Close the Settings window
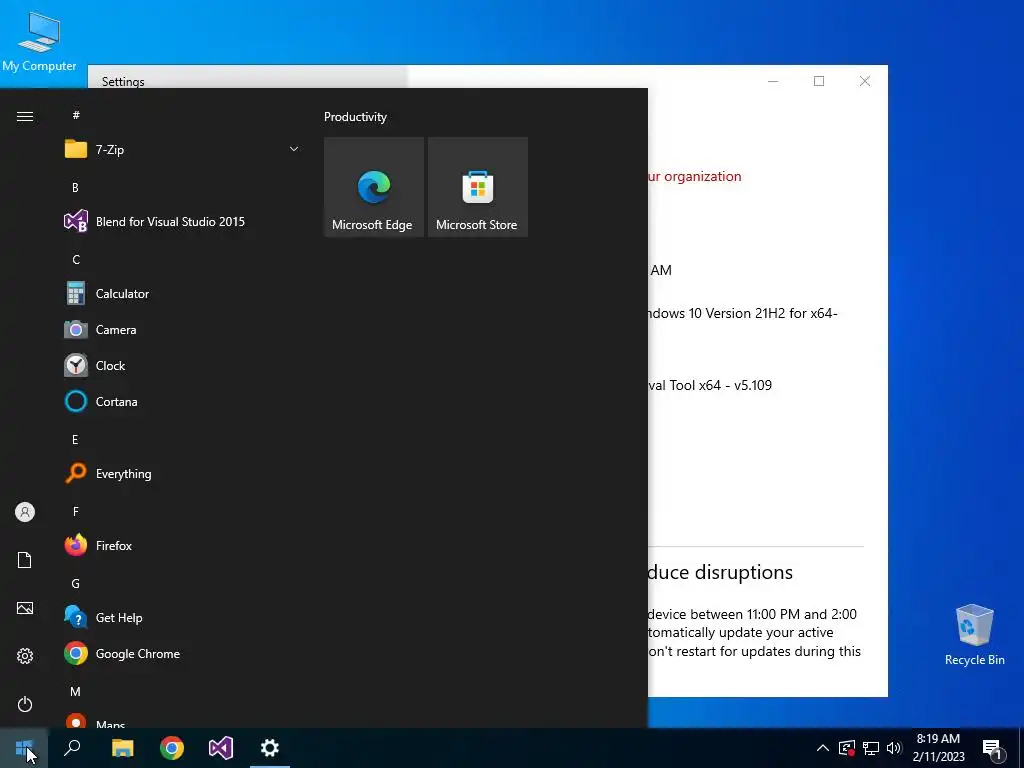1024x768 pixels. pos(865,81)
